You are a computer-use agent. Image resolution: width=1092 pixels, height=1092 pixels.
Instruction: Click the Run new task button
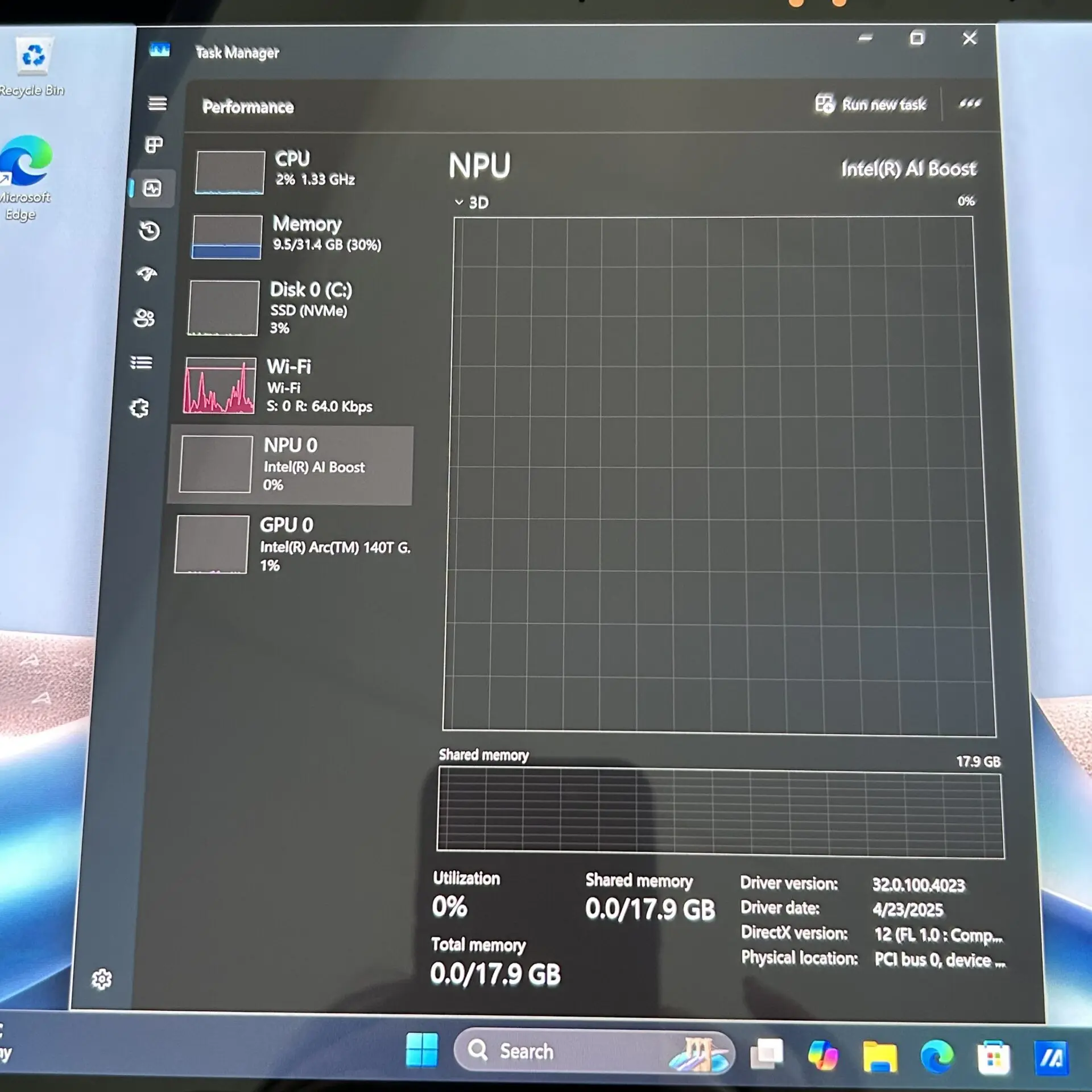click(x=870, y=104)
